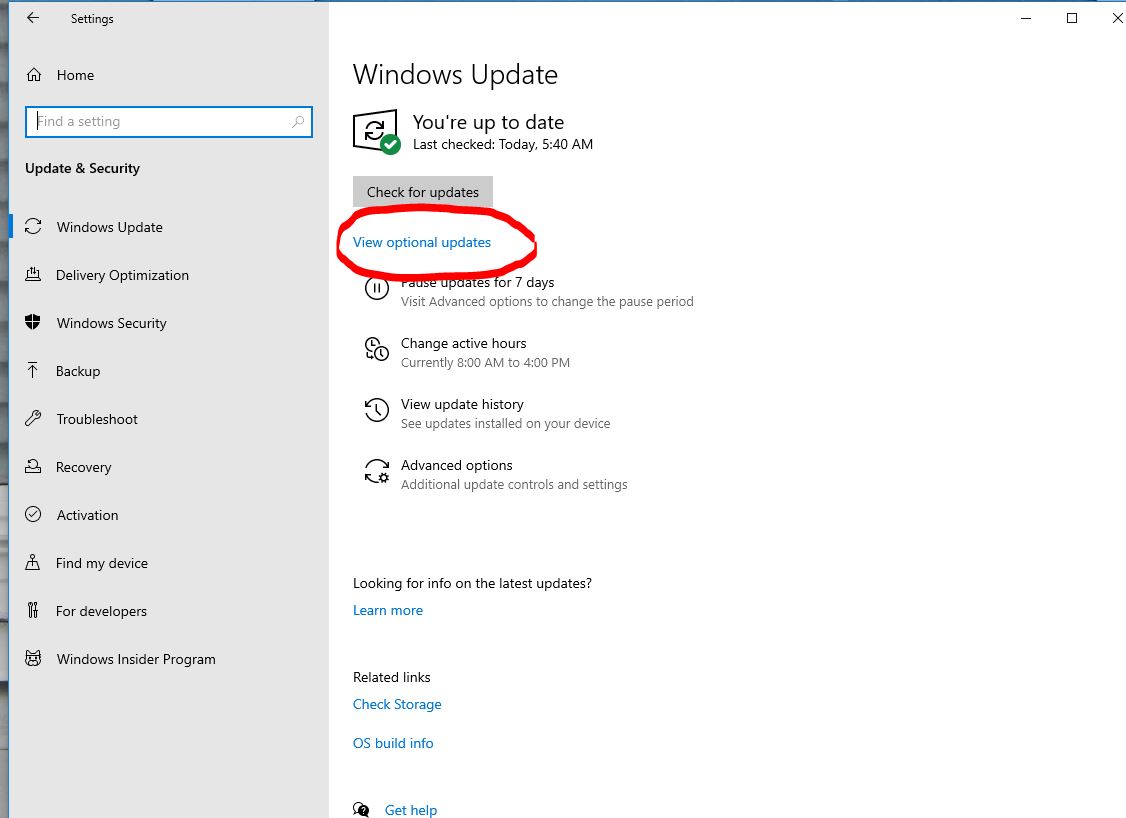Click the Windows Insider Program cat icon
Image resolution: width=1126 pixels, height=818 pixels.
coord(33,658)
